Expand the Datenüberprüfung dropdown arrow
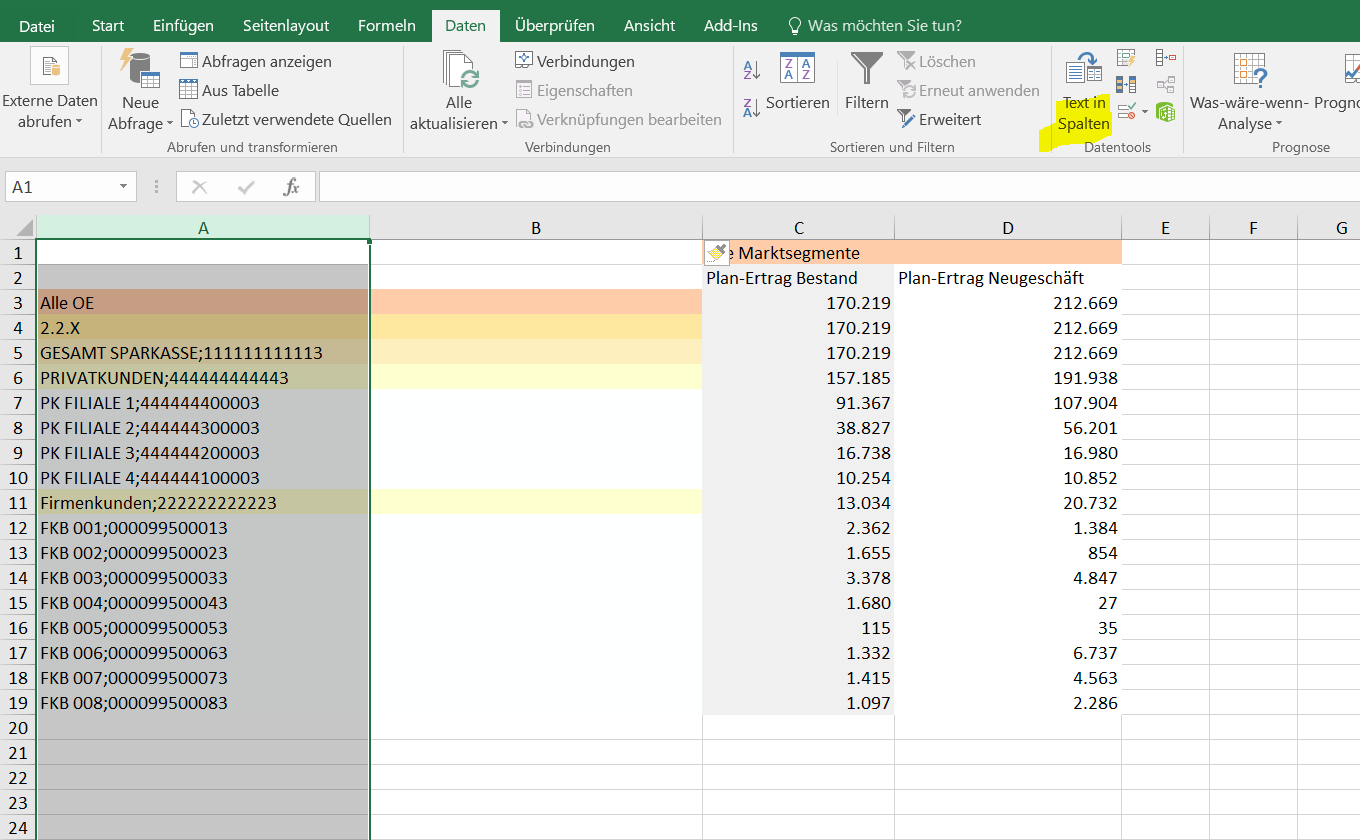Viewport: 1360px width, 840px height. pos(1145,112)
